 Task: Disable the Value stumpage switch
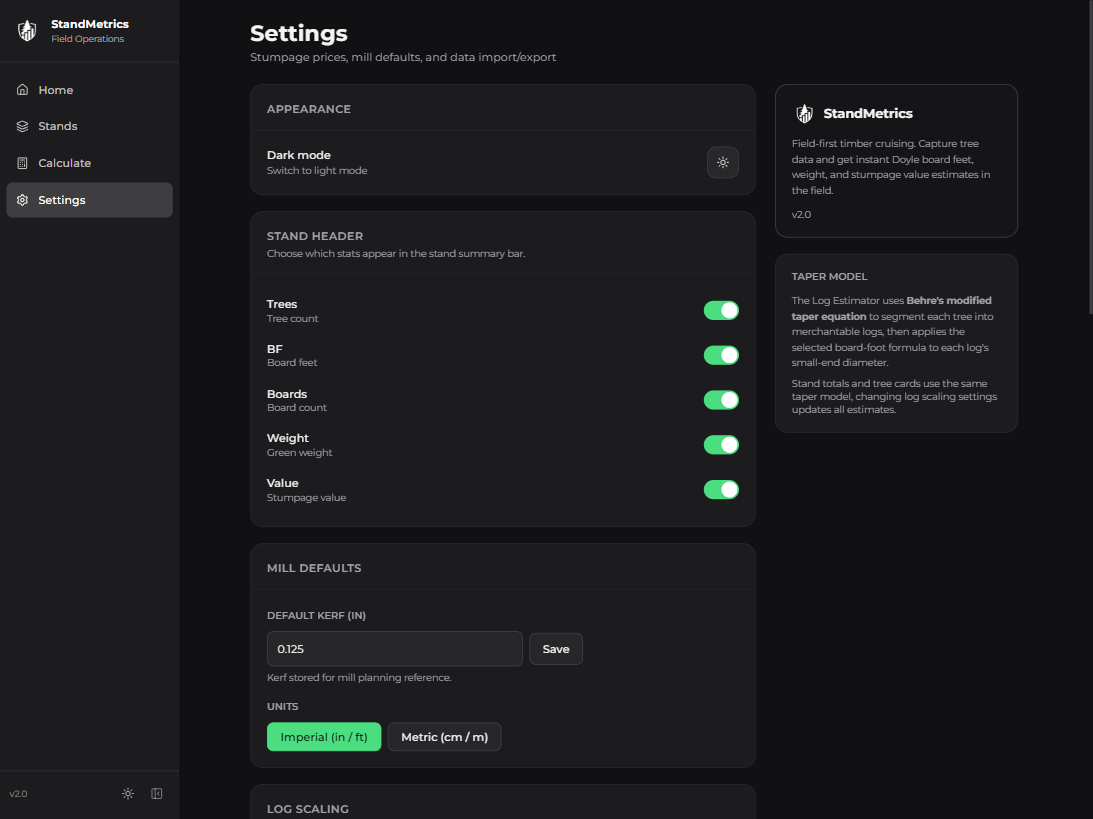[721, 490]
